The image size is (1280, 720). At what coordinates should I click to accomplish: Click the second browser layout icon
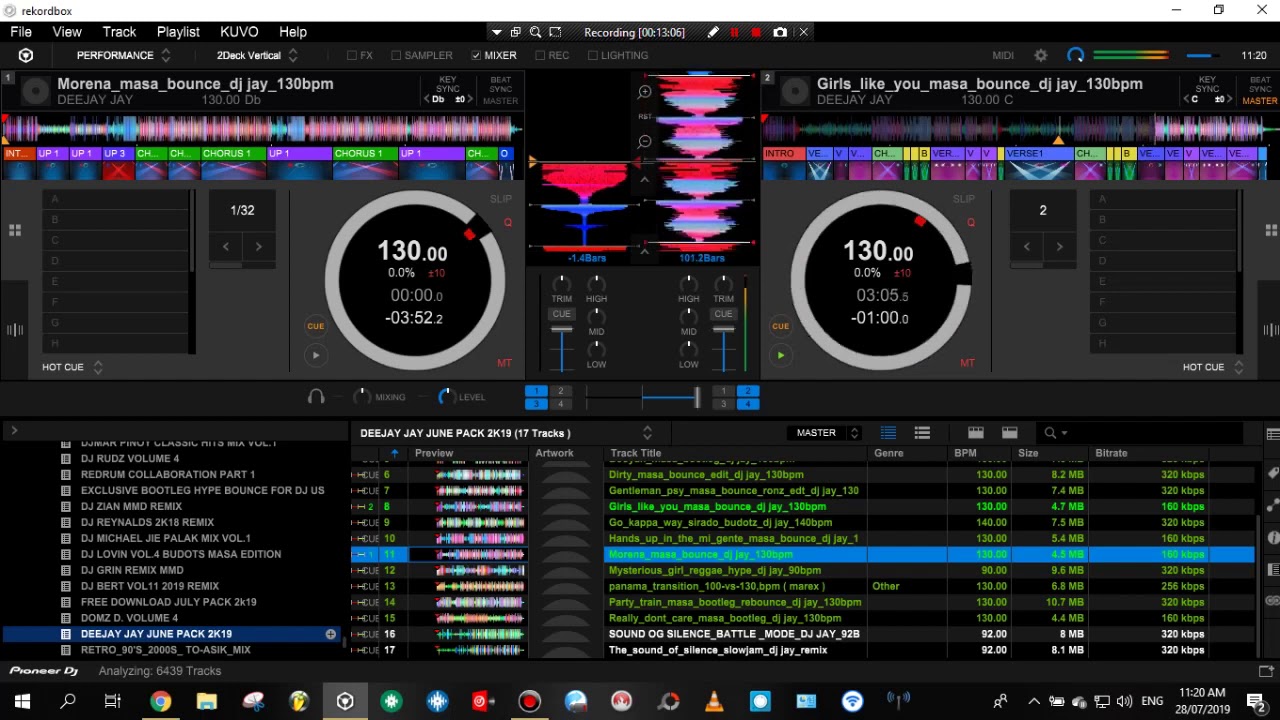coord(1010,433)
